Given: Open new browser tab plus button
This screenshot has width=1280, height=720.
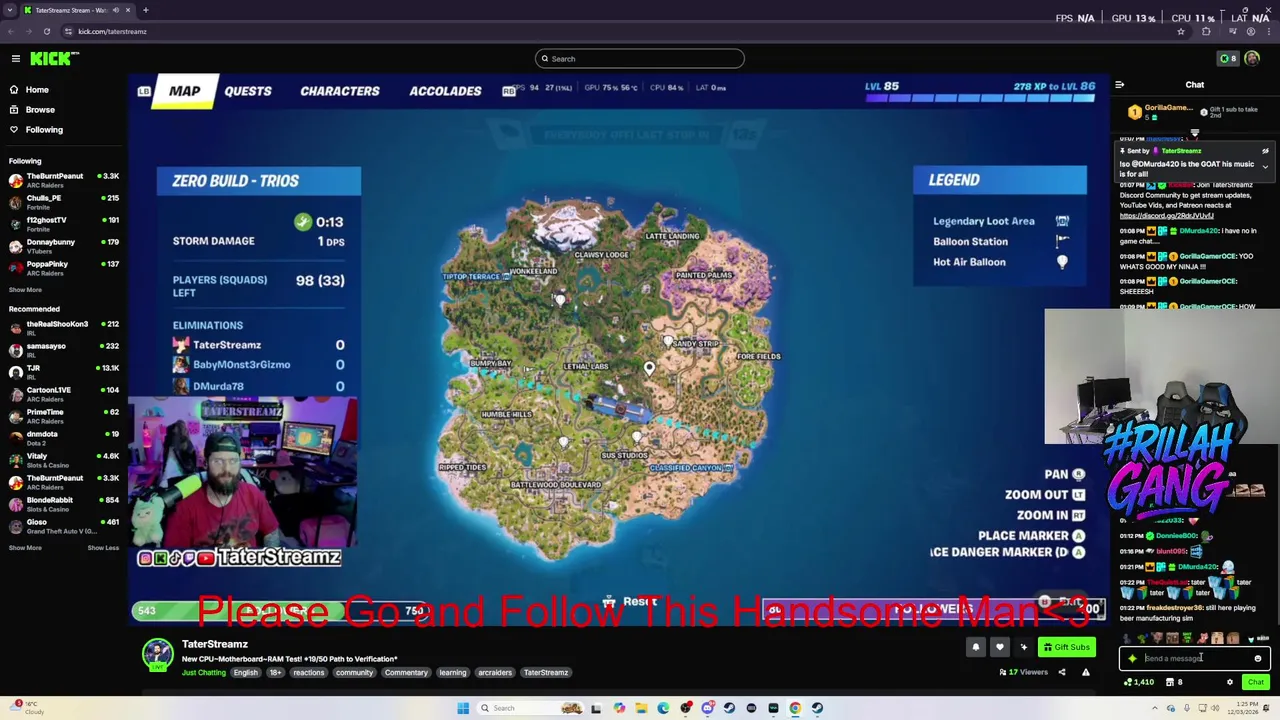Looking at the screenshot, I should click(145, 10).
